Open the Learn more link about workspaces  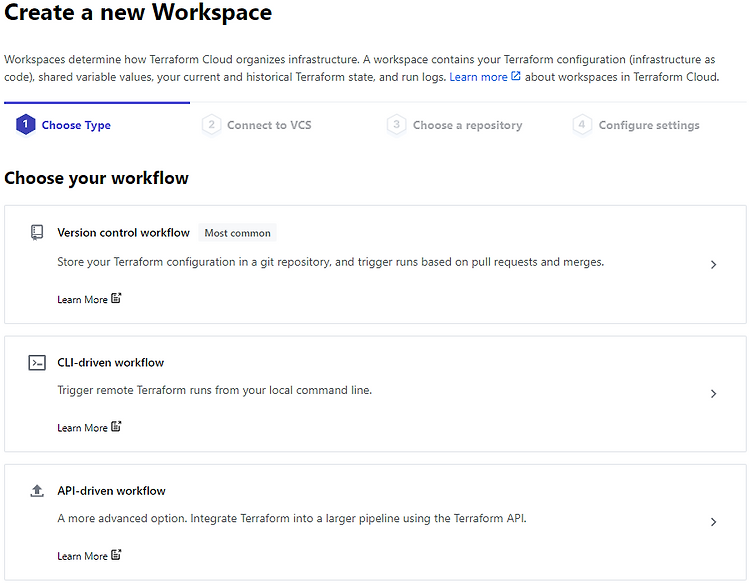(478, 77)
